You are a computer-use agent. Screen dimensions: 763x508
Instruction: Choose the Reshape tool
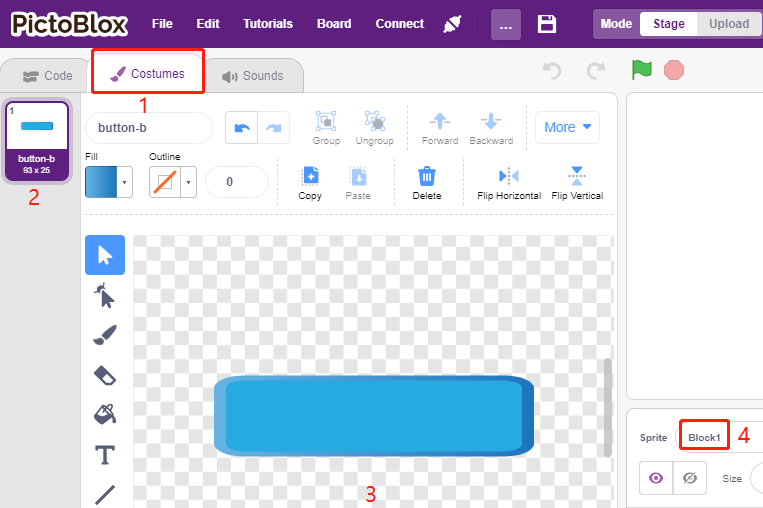coord(105,295)
